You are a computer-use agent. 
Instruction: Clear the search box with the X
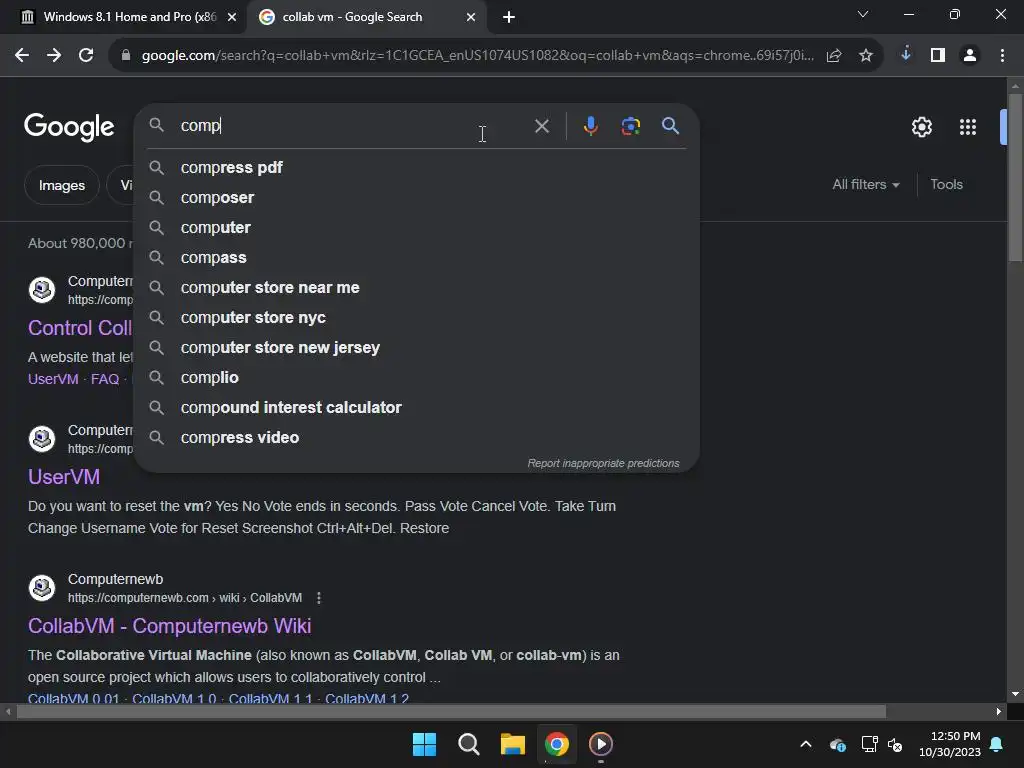(x=542, y=126)
